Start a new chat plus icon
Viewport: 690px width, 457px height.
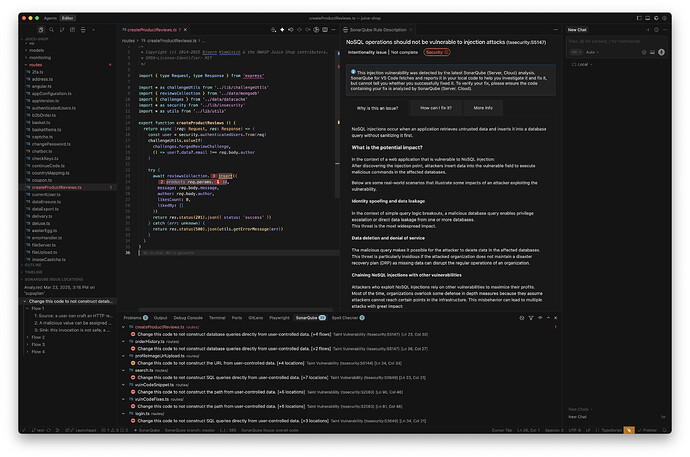pos(648,30)
